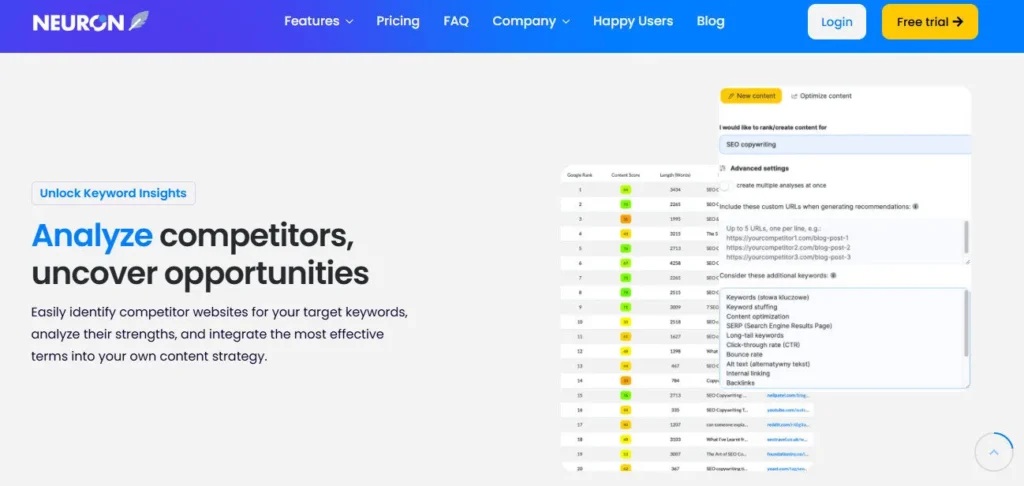Viewport: 1024px width, 486px height.
Task: Open the neilpatel.com link in rank 15 row
Action: [788, 395]
